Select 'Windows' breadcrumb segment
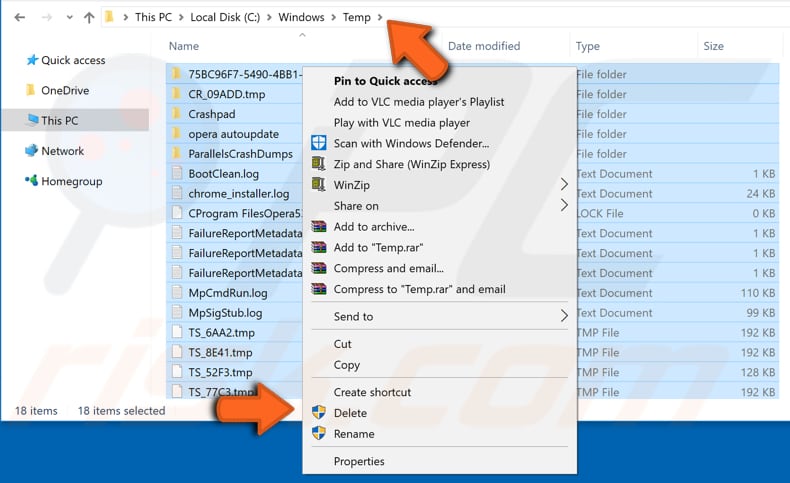 pyautogui.click(x=301, y=17)
